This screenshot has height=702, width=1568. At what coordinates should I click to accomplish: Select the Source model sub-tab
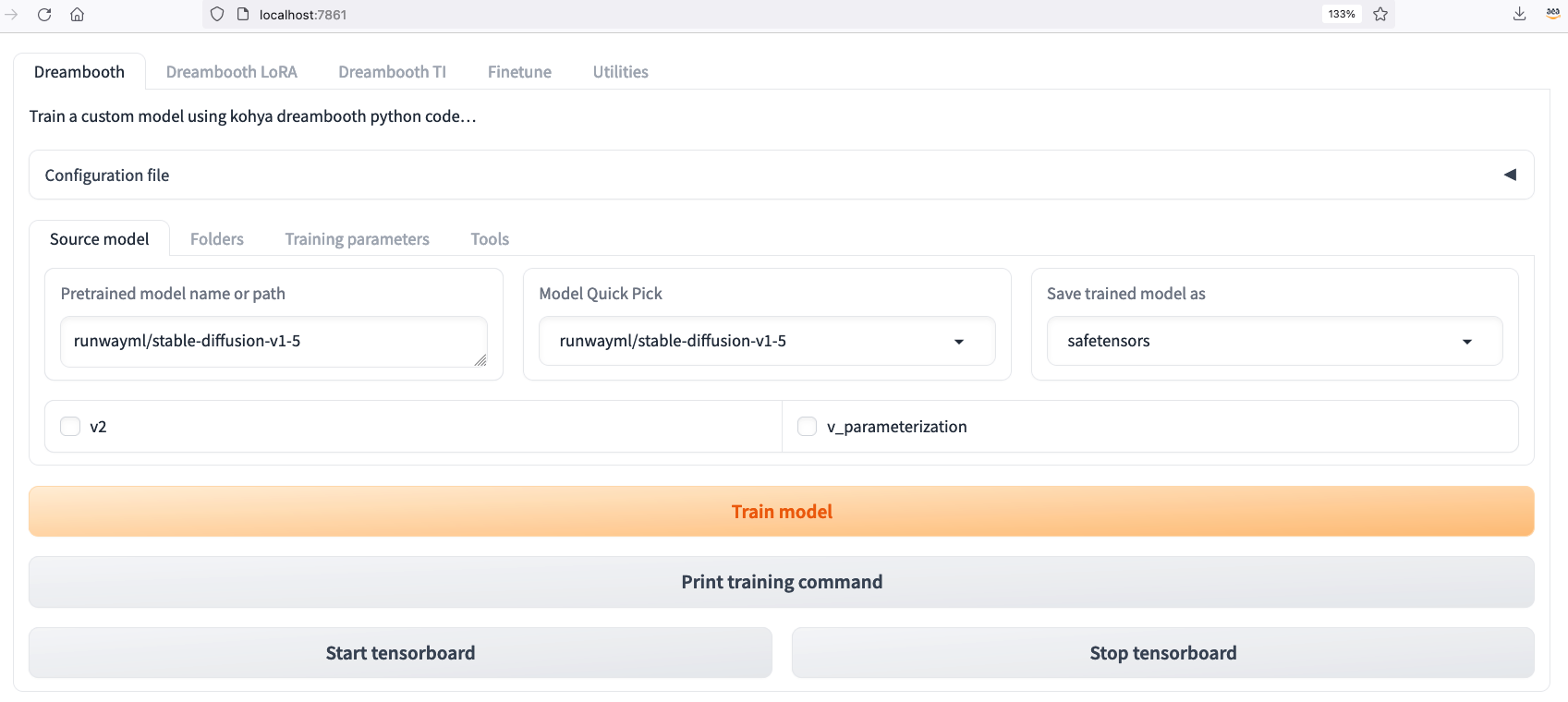click(100, 239)
